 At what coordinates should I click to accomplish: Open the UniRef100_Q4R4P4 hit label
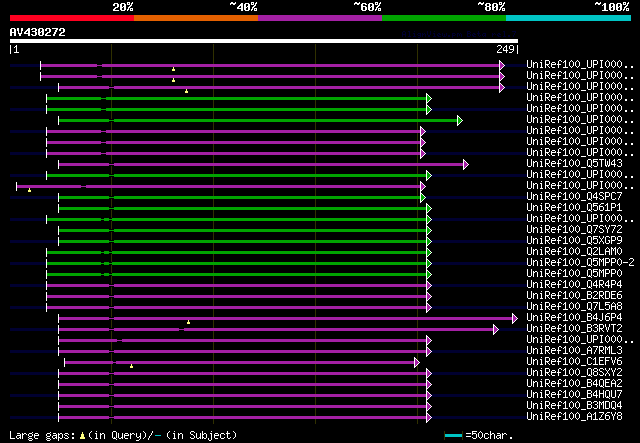[574, 285]
